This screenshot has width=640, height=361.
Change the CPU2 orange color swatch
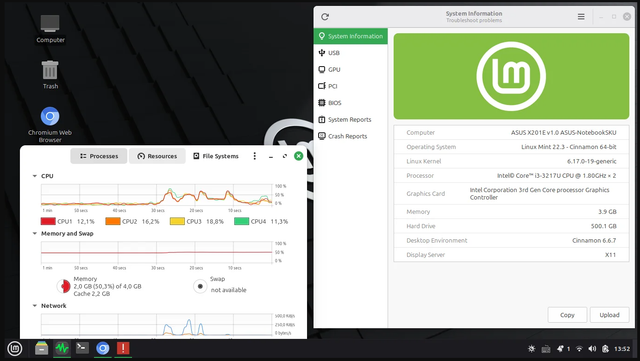pyautogui.click(x=113, y=221)
